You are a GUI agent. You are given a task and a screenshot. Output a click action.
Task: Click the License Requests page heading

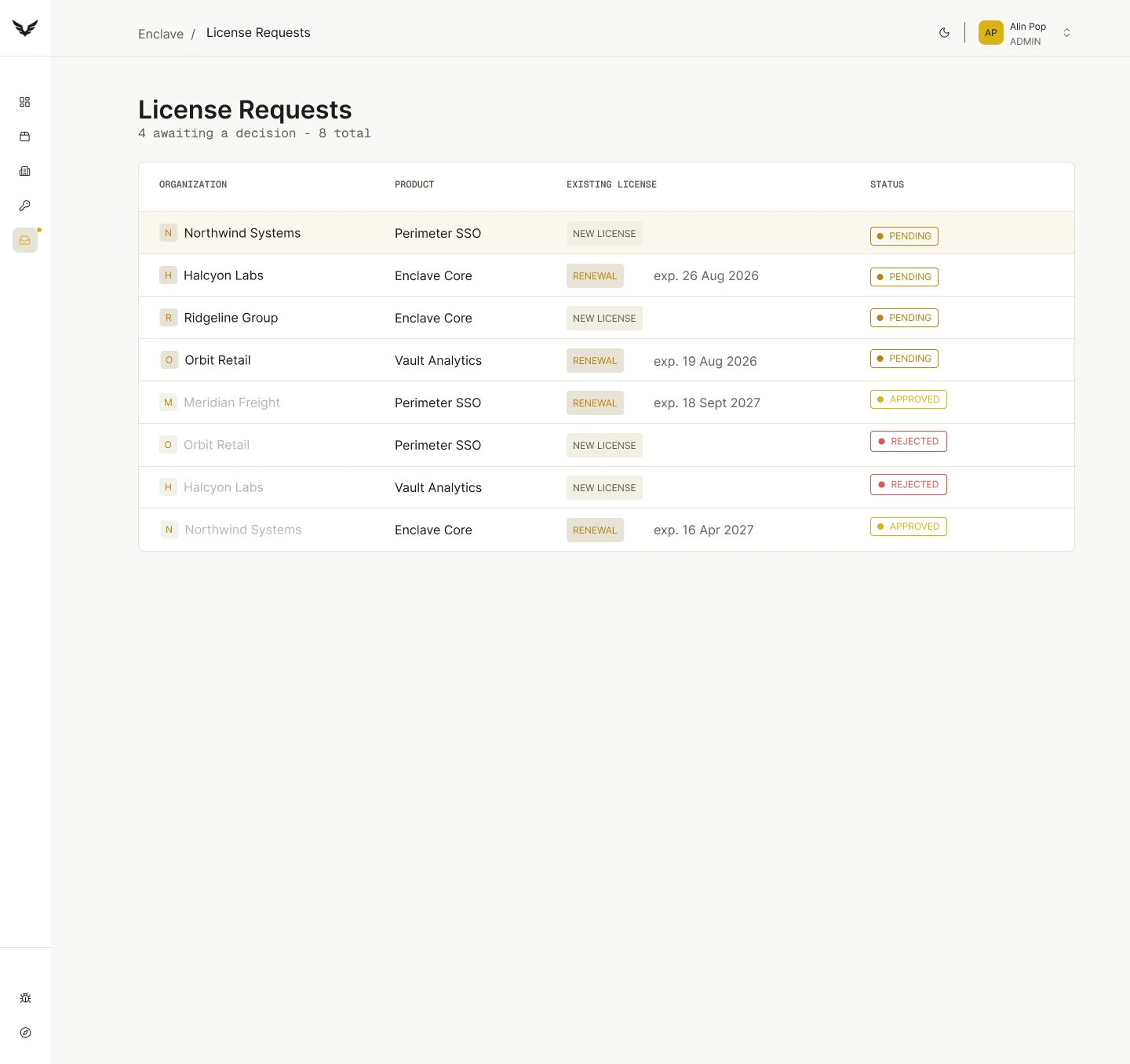click(x=245, y=110)
